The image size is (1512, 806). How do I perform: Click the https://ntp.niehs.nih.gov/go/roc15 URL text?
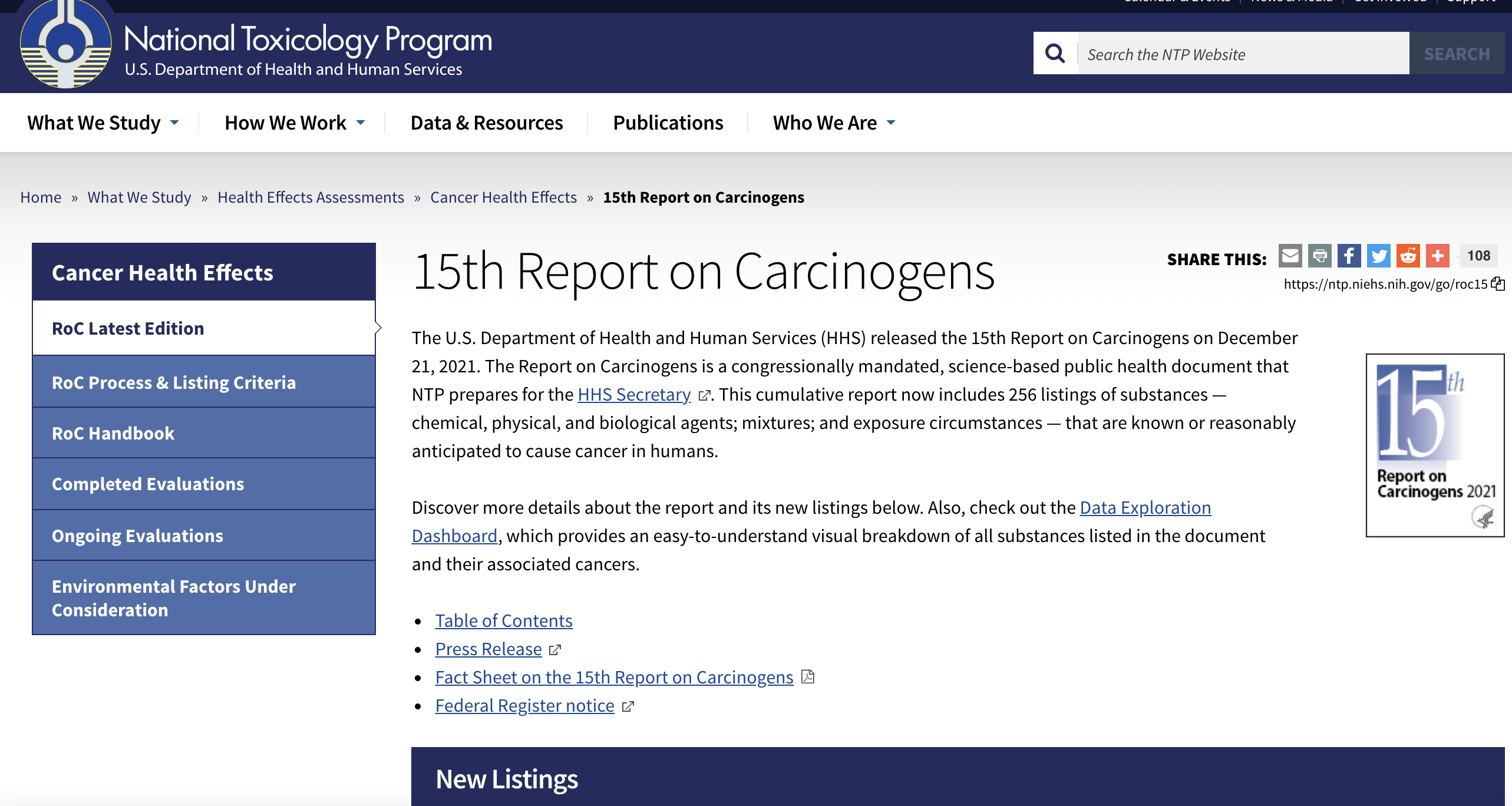point(1385,284)
